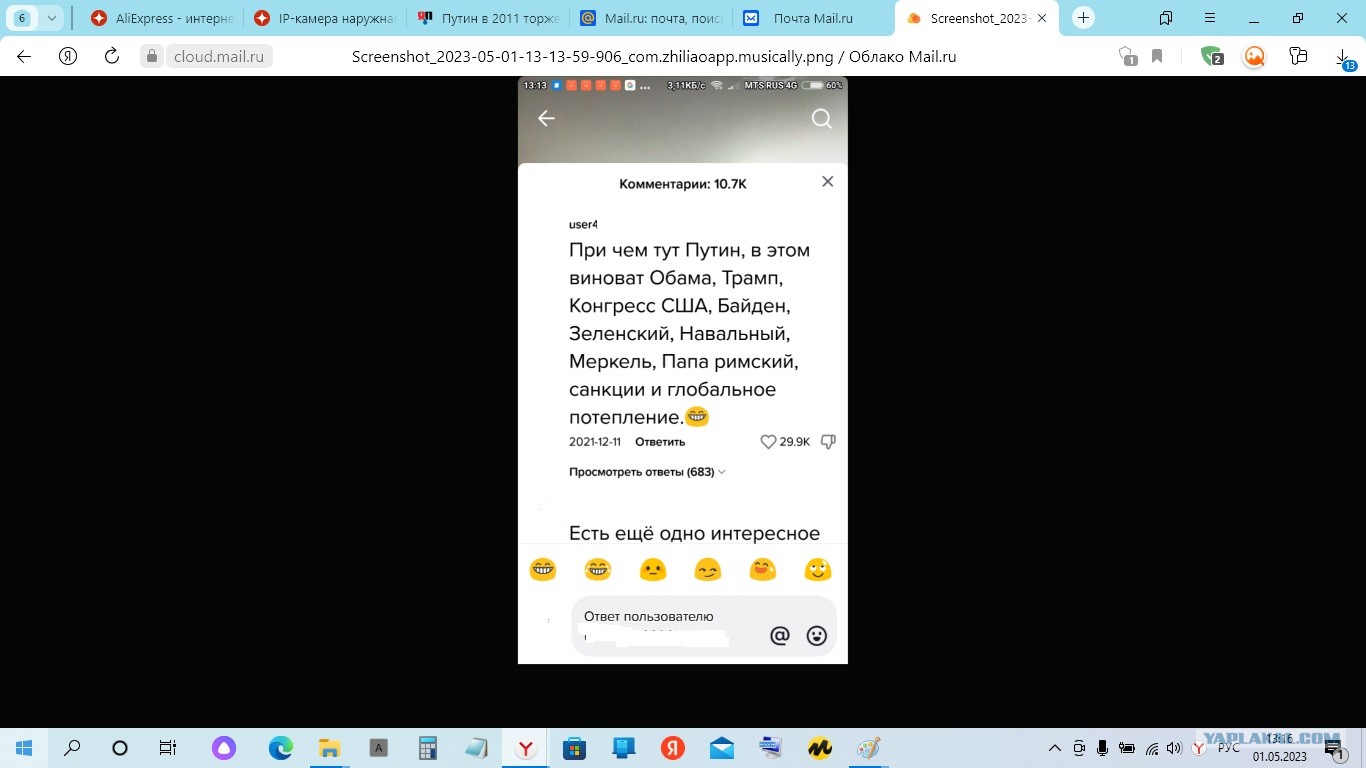
Task: Switch to the Почта Mail.ru tab
Action: pos(814,18)
